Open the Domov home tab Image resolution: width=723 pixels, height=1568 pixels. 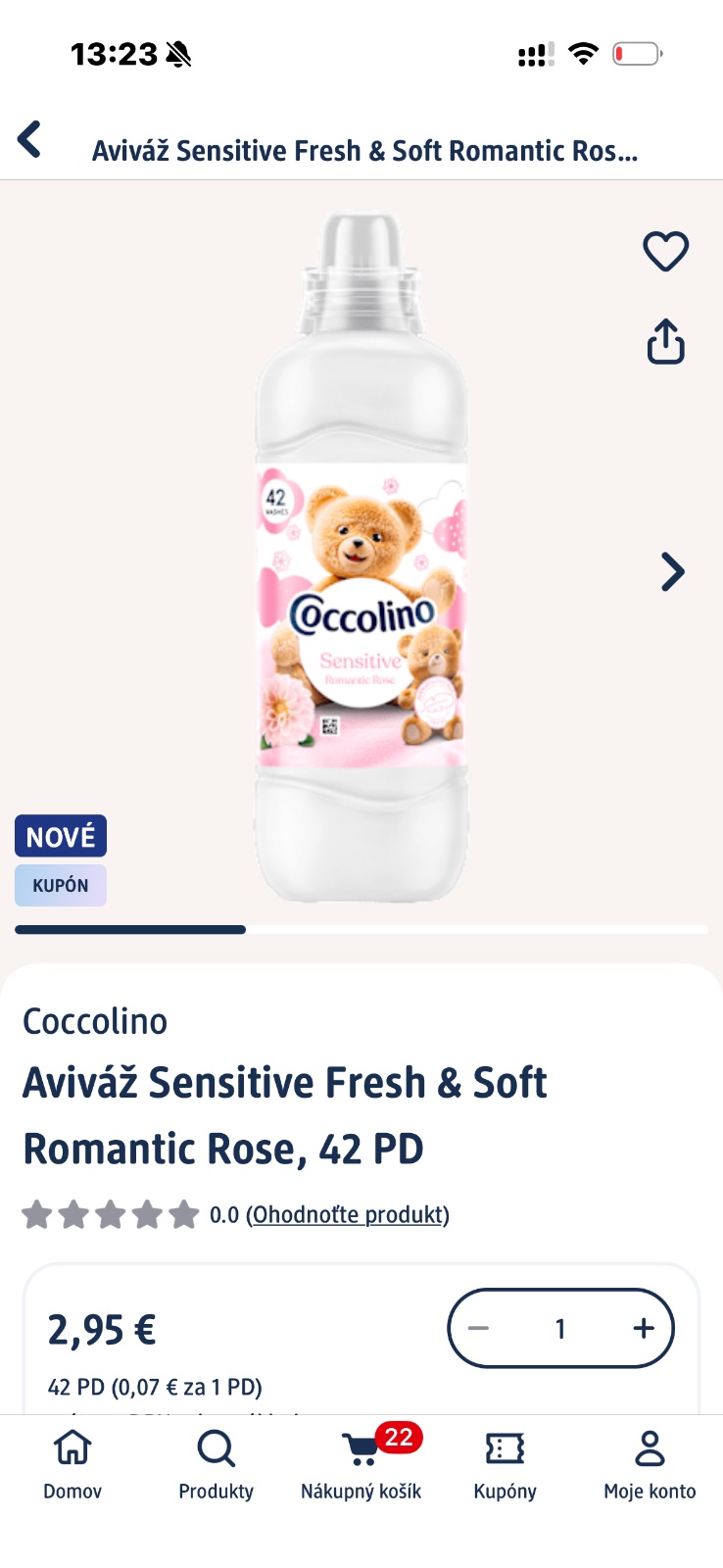[72, 1463]
